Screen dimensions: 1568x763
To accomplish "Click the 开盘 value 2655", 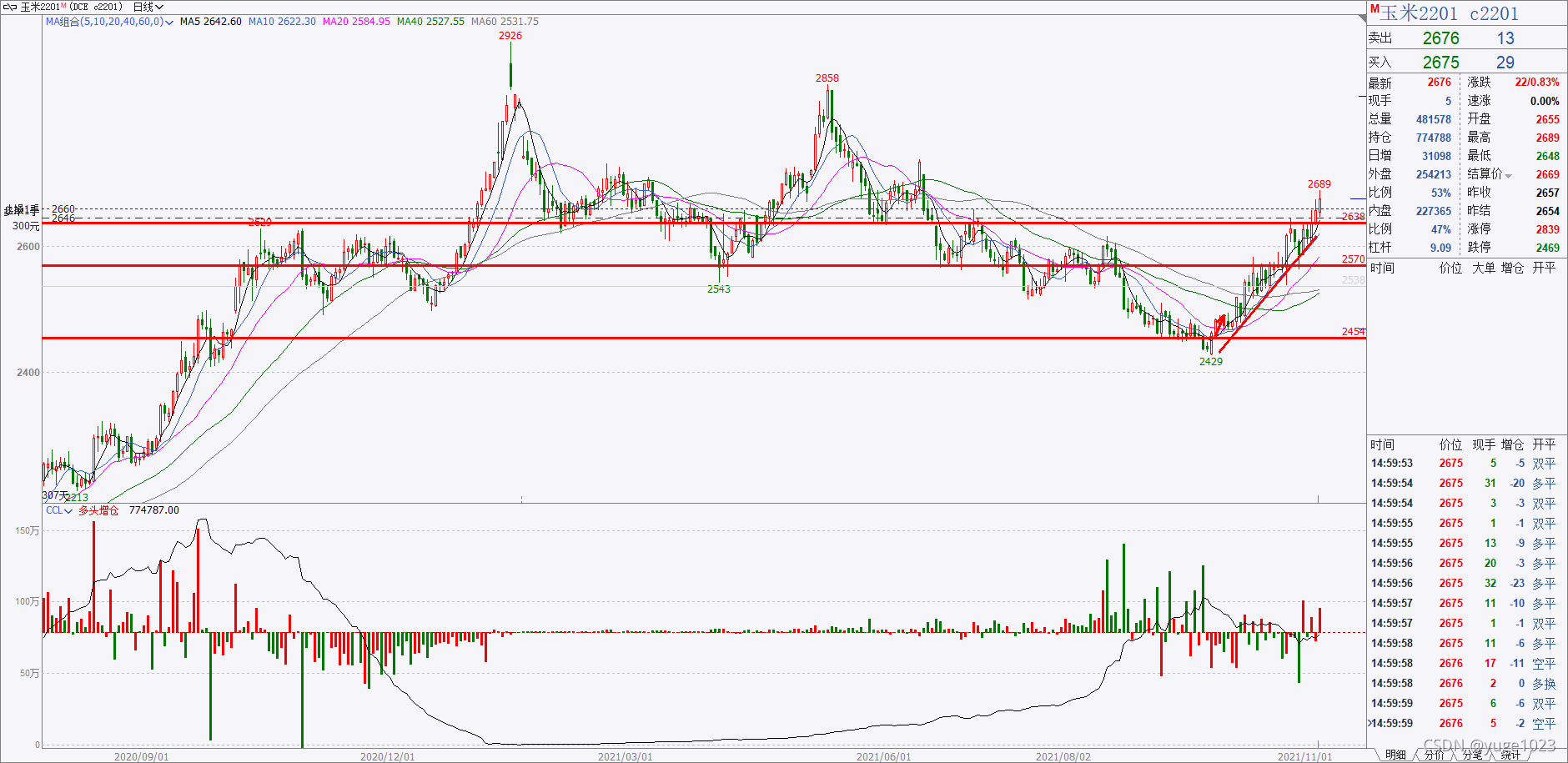I will click(x=1547, y=119).
